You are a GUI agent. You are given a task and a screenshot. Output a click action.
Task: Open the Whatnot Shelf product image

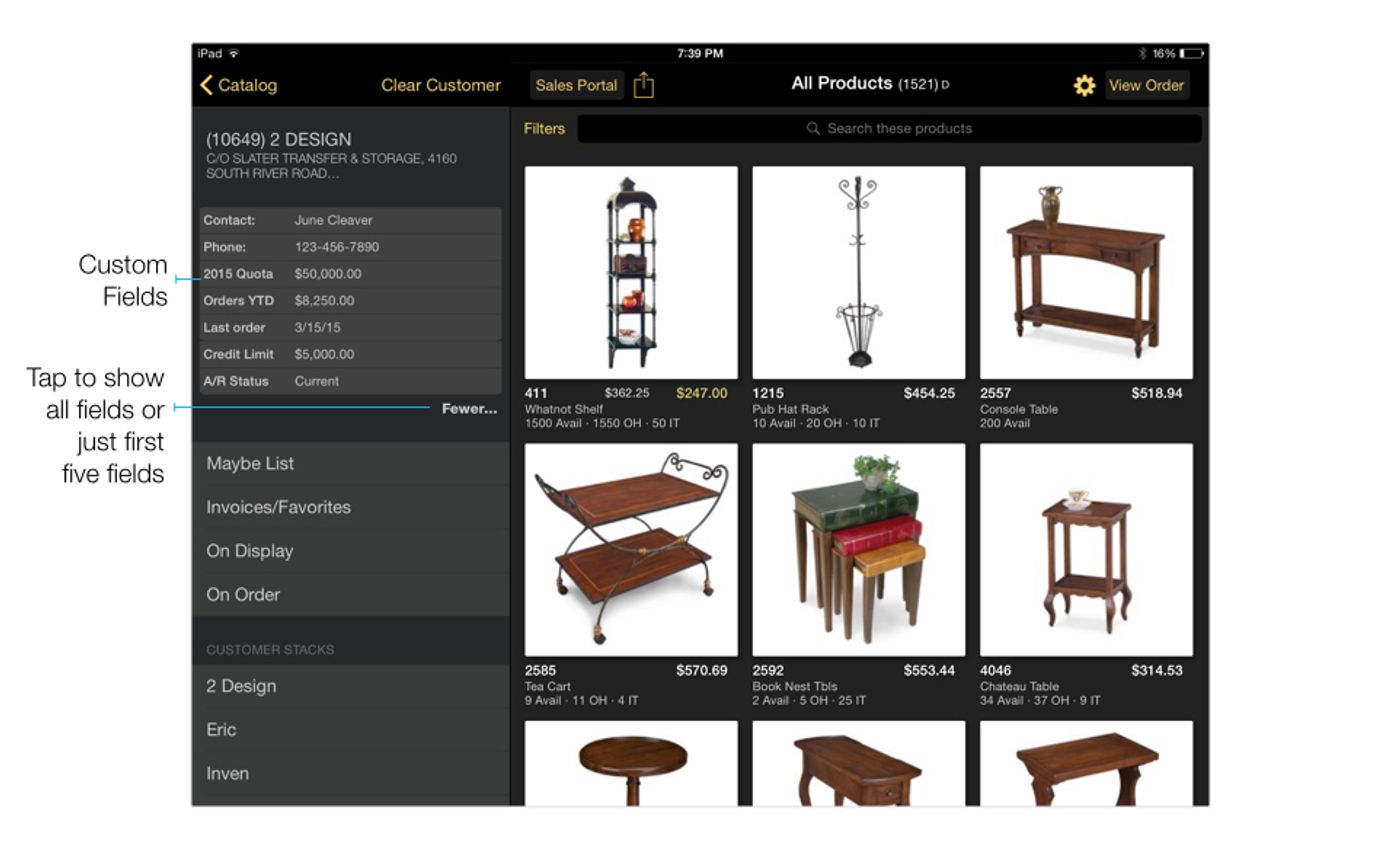click(x=631, y=272)
